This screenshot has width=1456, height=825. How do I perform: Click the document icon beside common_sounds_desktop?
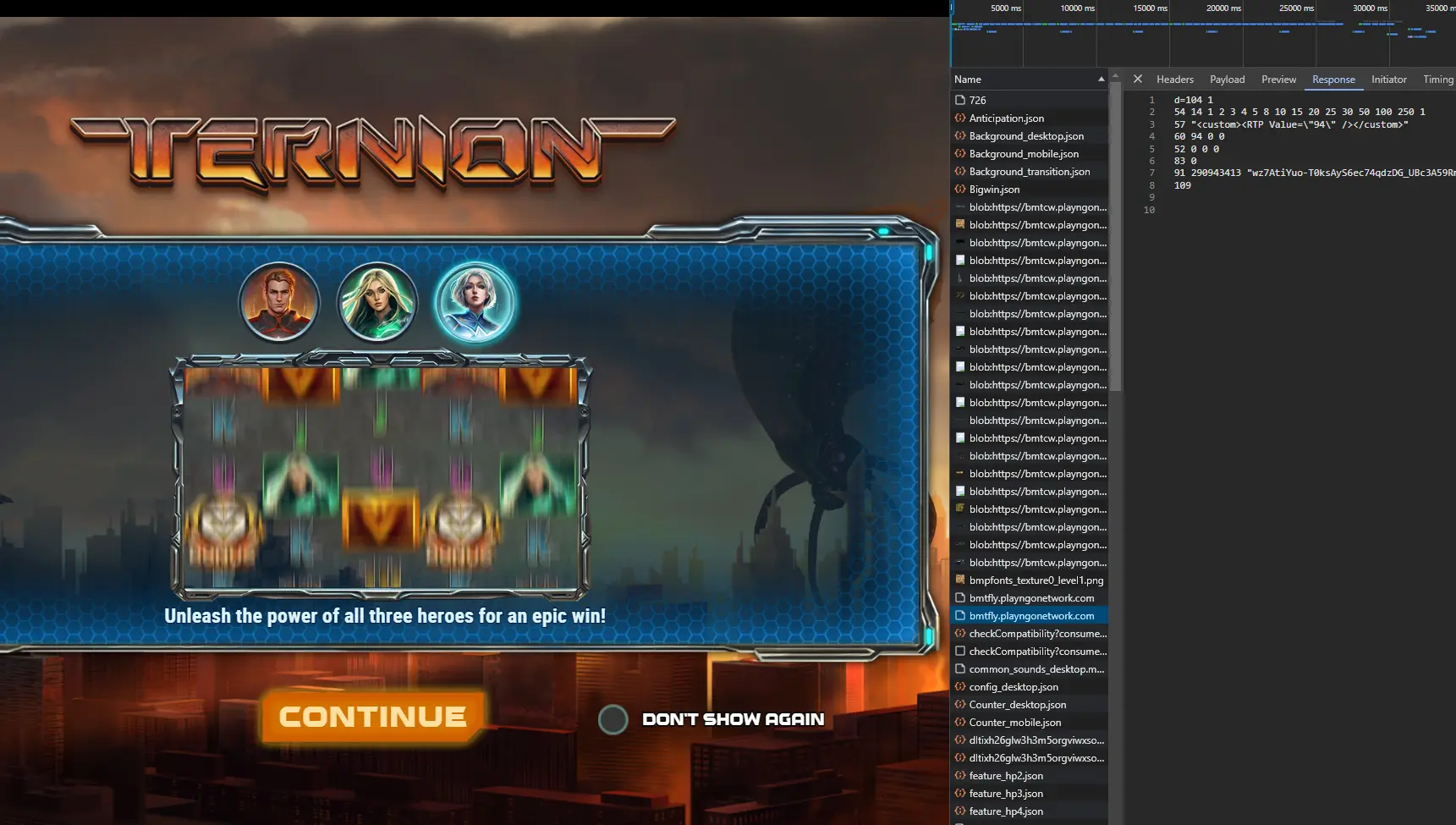960,668
